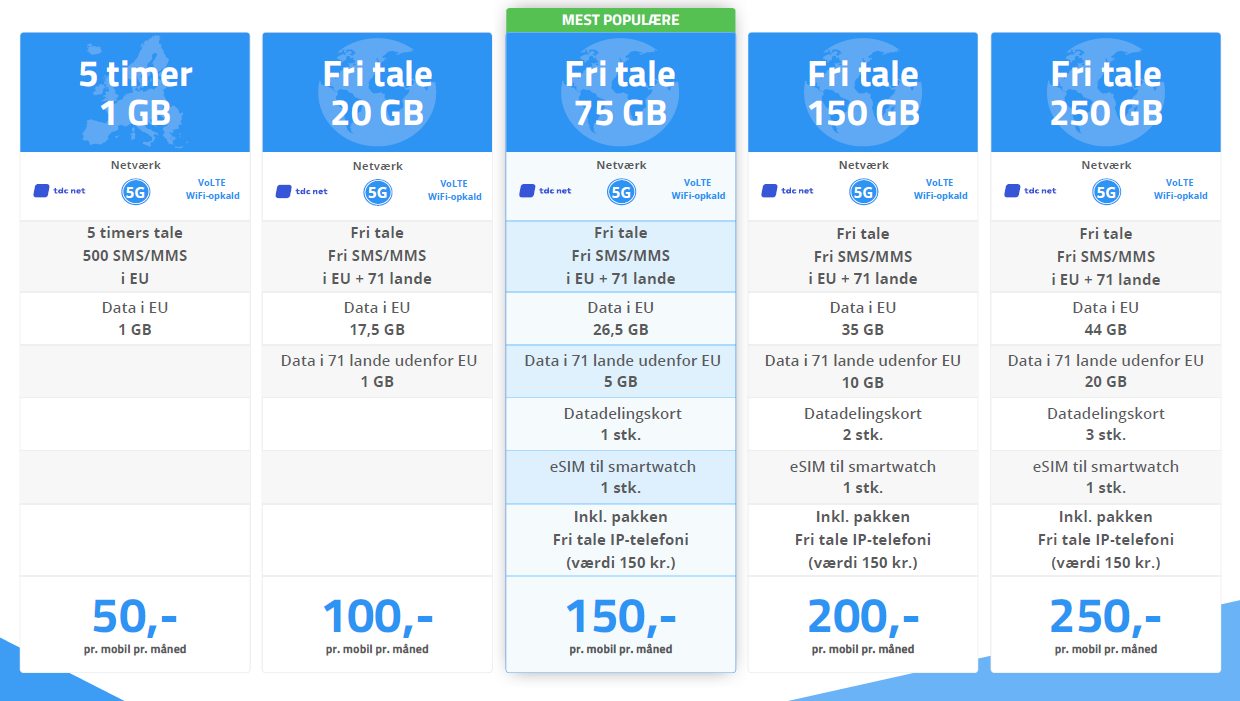Choose the Fri tale 150 GB plan header
Viewport: 1240px width, 701px height.
[863, 92]
